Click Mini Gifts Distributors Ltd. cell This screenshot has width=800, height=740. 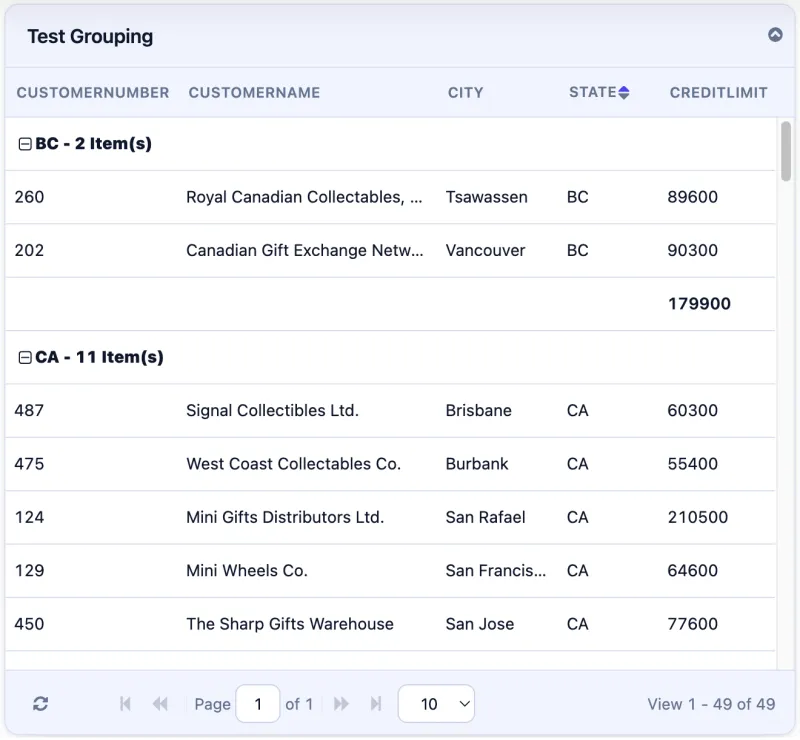(285, 517)
